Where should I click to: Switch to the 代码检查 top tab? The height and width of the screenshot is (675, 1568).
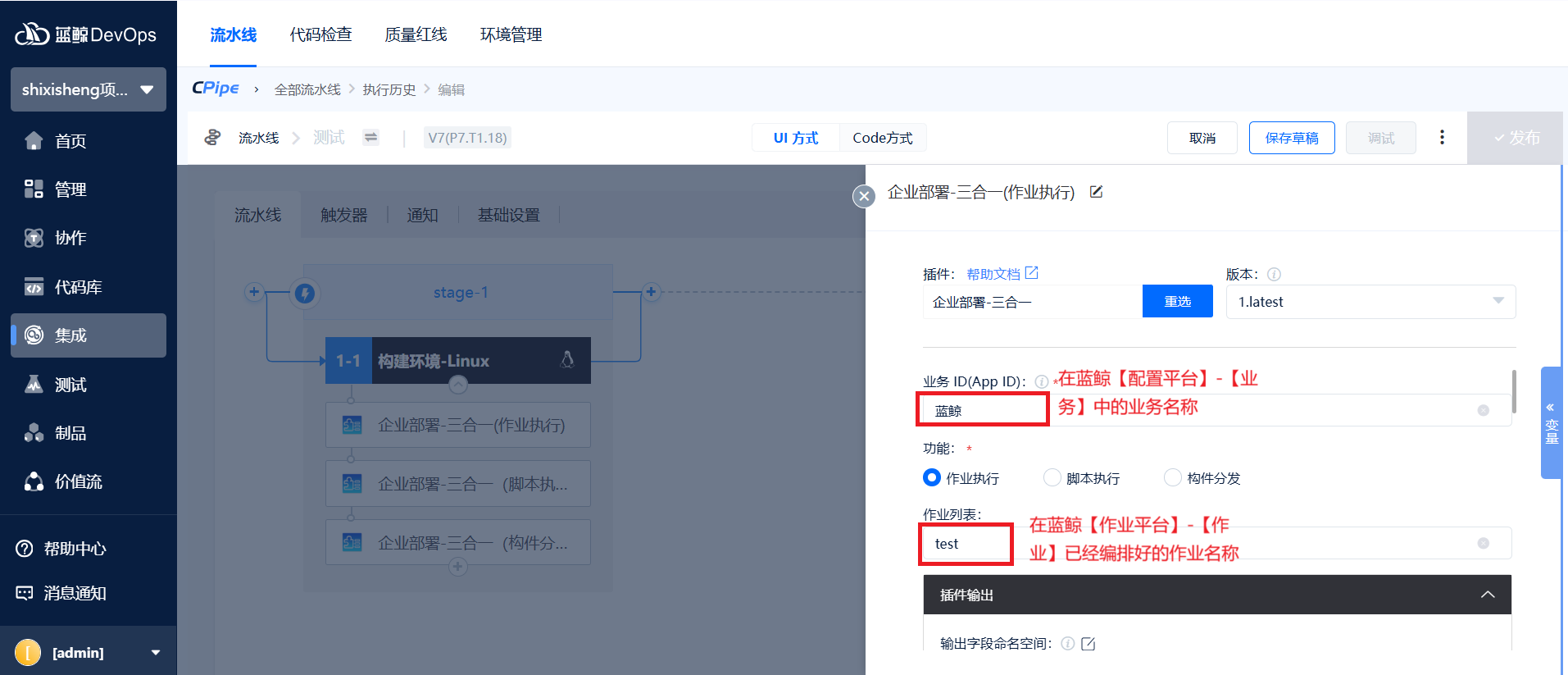click(320, 34)
